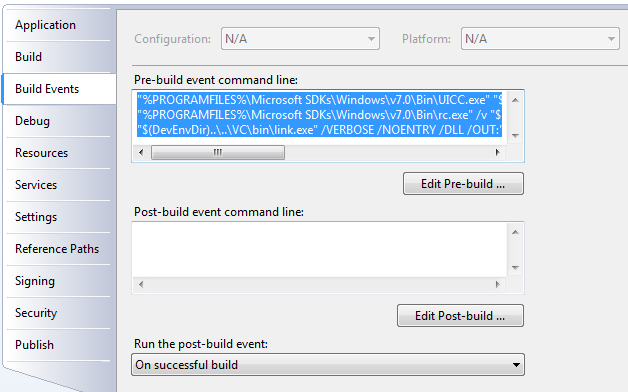Viewport: 628px width, 392px height.
Task: Expand the Configuration dropdown
Action: pyautogui.click(x=300, y=39)
